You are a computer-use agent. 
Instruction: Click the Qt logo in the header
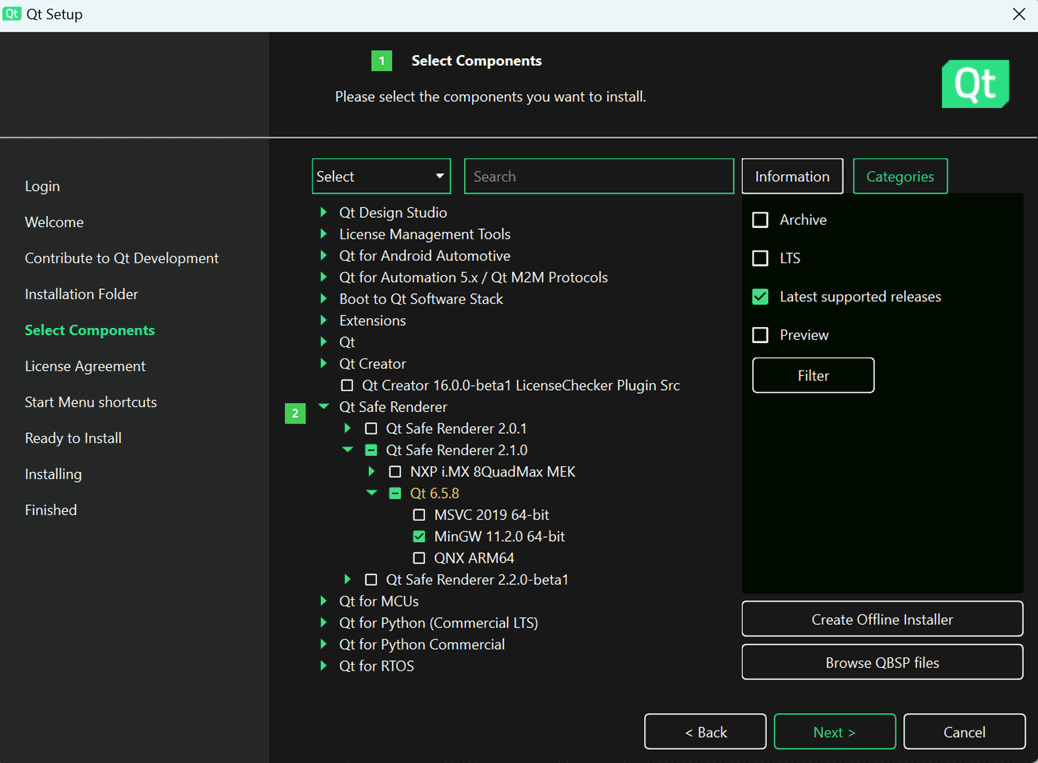click(975, 84)
